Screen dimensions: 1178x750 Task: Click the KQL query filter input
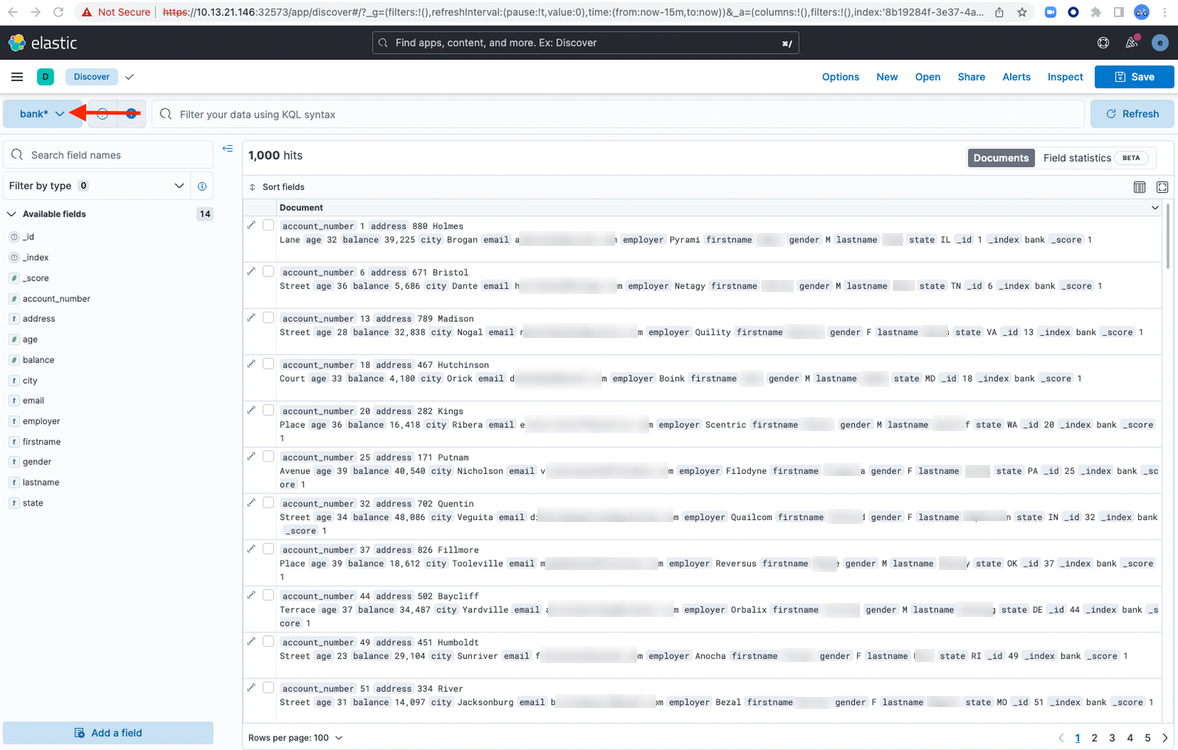tap(620, 115)
